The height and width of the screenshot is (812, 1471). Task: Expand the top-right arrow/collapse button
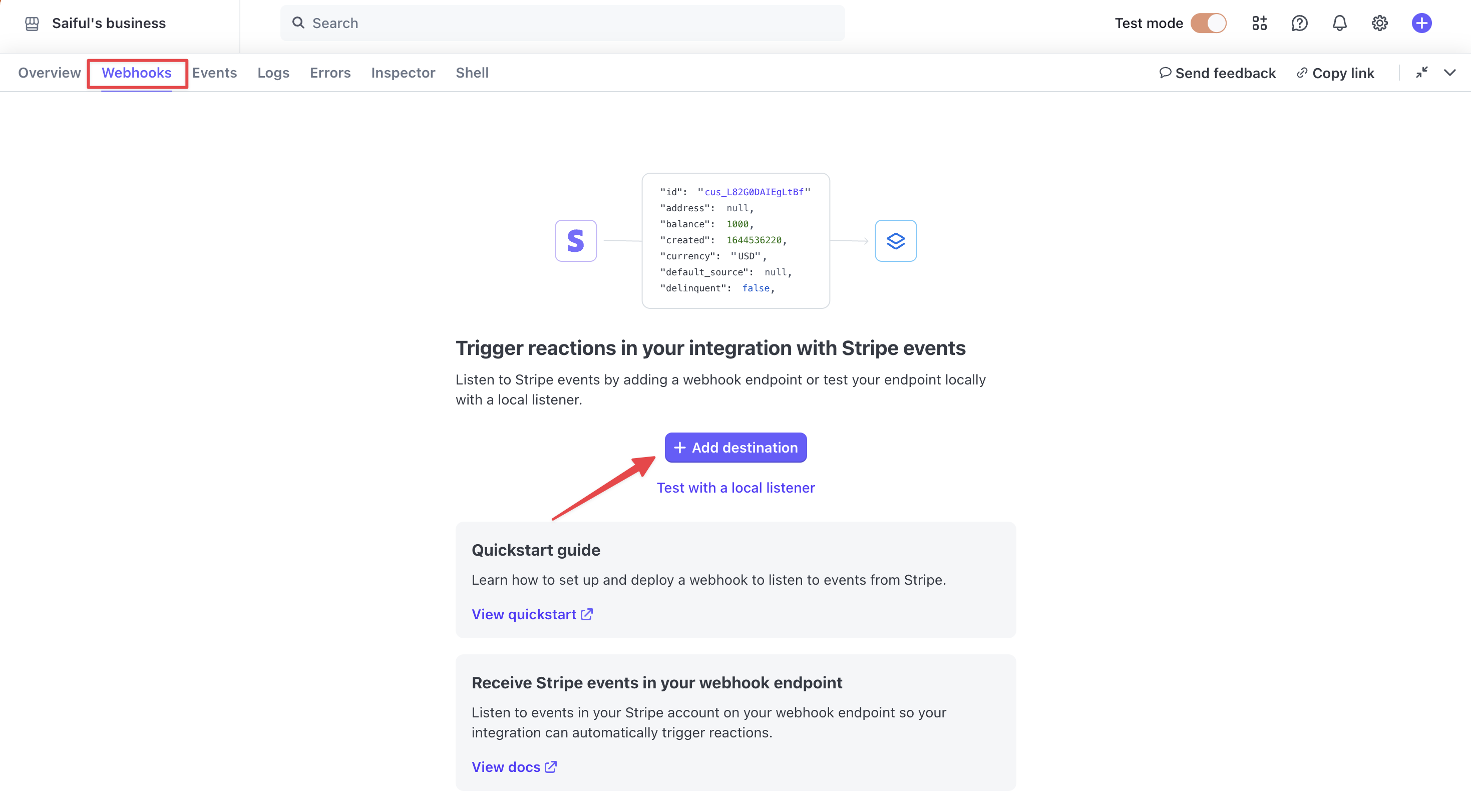point(1422,72)
